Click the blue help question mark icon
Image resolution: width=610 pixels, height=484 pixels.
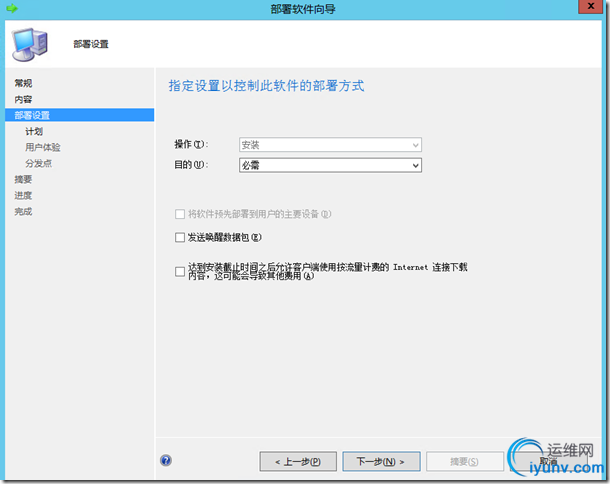[166, 460]
